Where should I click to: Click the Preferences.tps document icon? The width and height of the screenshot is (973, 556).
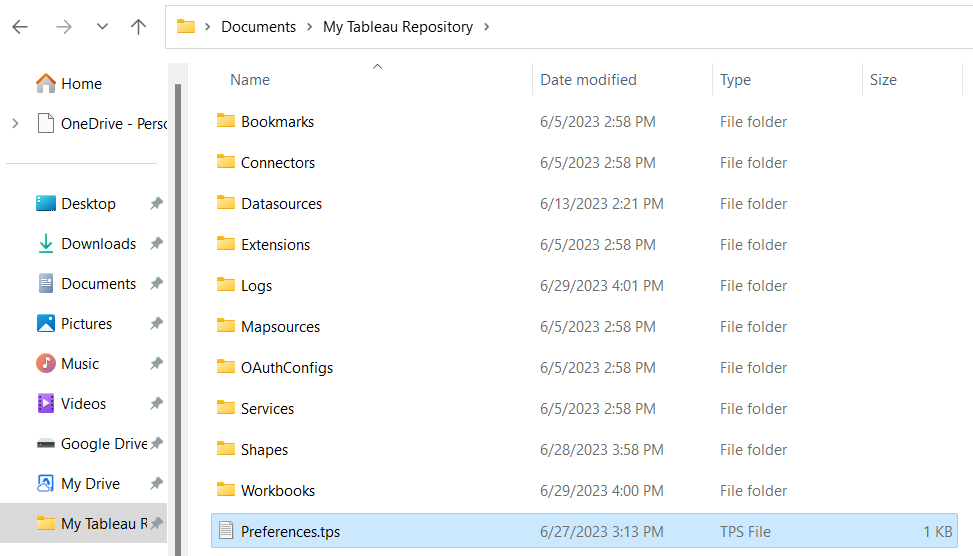226,531
